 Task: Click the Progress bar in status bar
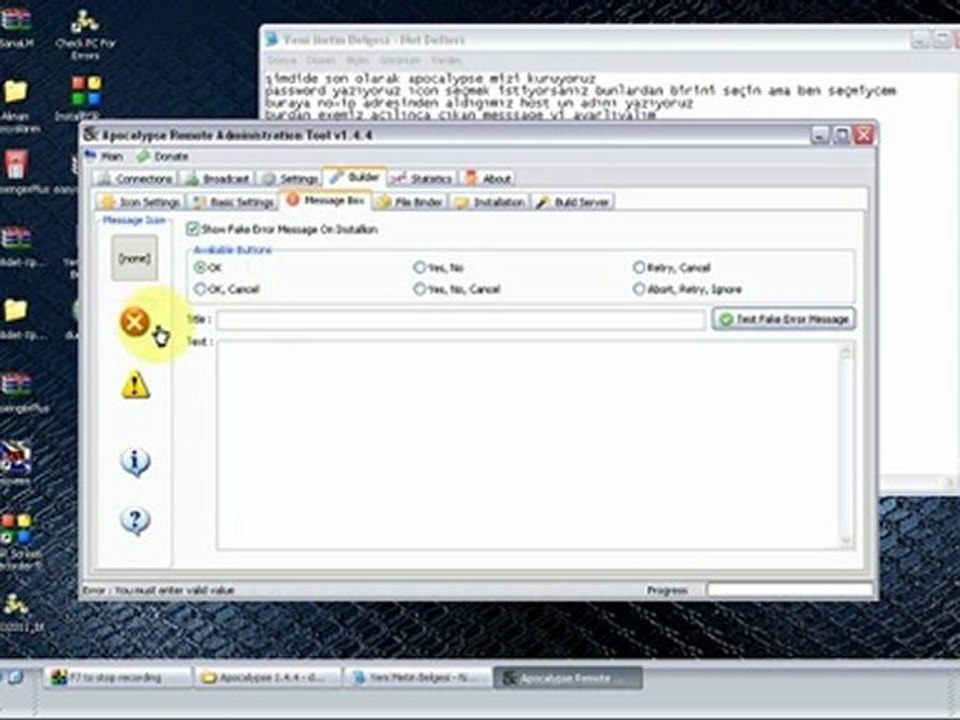(x=790, y=590)
